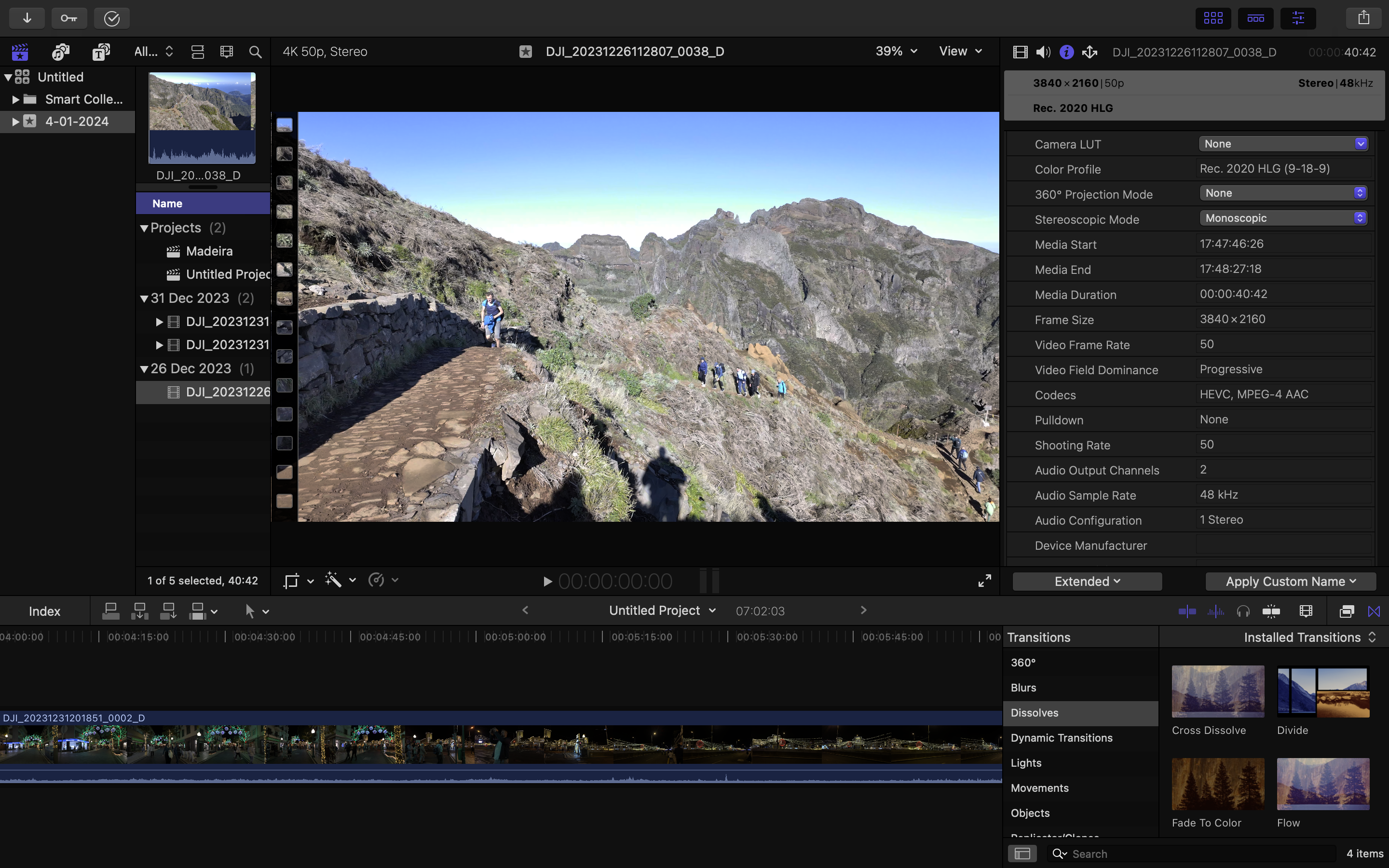Screen dimensions: 1389x868
Task: Open the Audio inspector speaker tab
Action: (x=1043, y=52)
